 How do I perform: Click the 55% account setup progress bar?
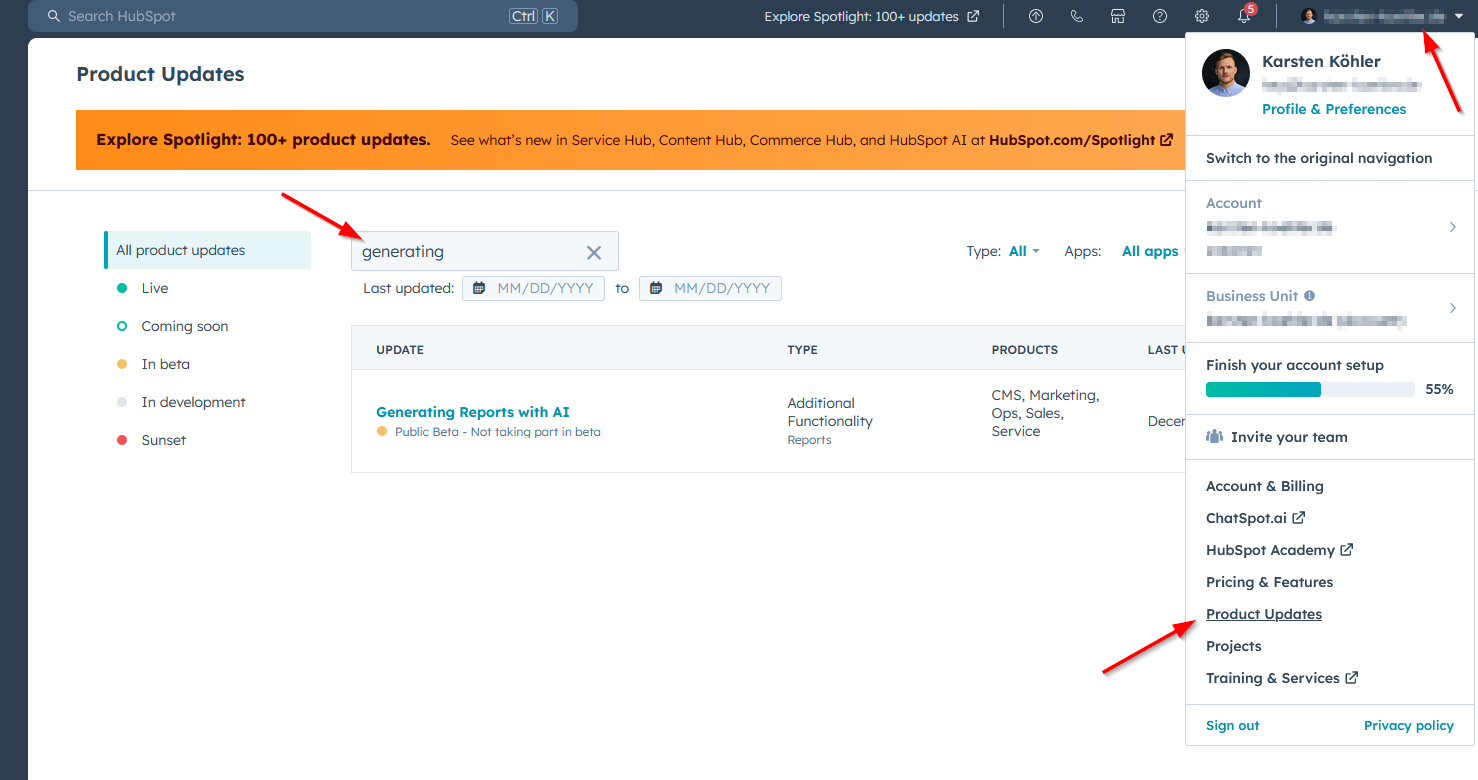tap(1309, 389)
